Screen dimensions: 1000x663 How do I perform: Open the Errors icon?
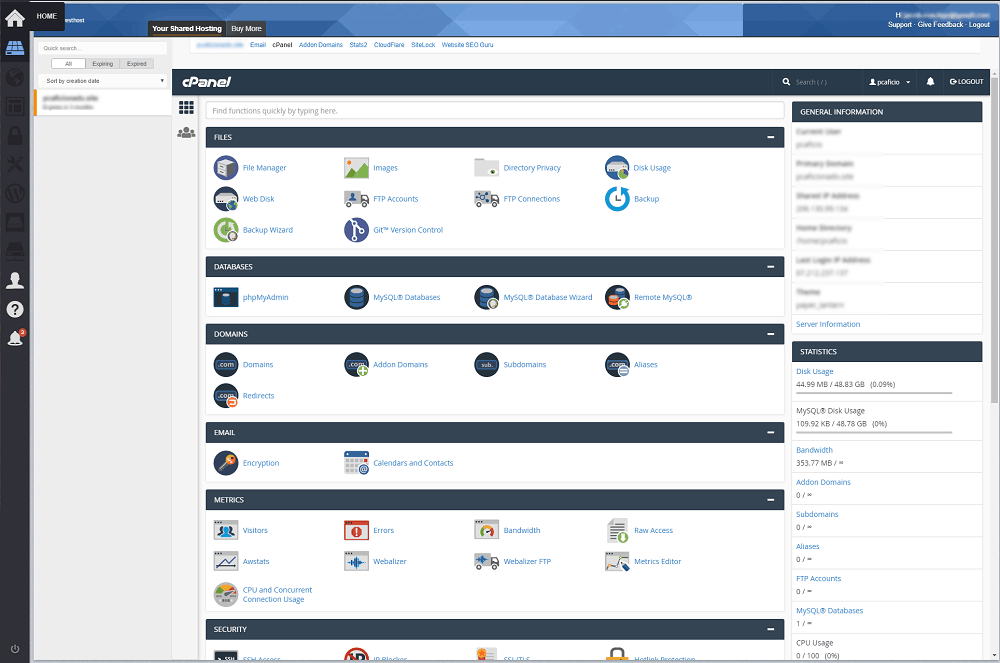pos(357,530)
